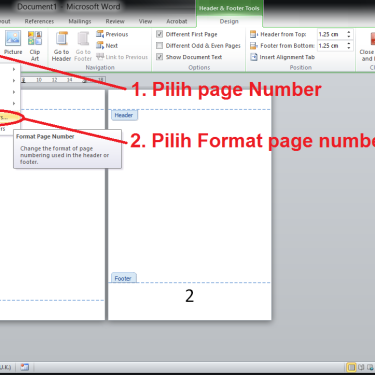Go to the Next section footer

coord(107,46)
